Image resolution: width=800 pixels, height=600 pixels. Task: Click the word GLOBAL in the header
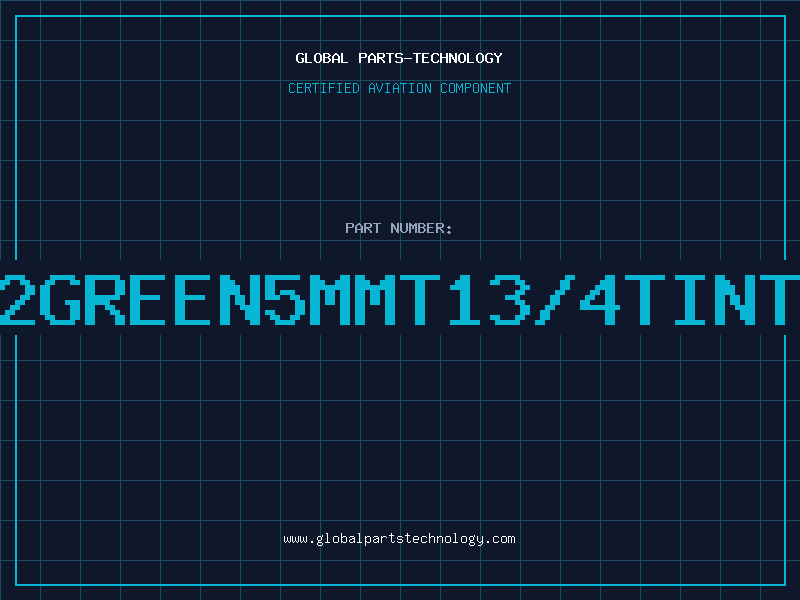pyautogui.click(x=322, y=58)
